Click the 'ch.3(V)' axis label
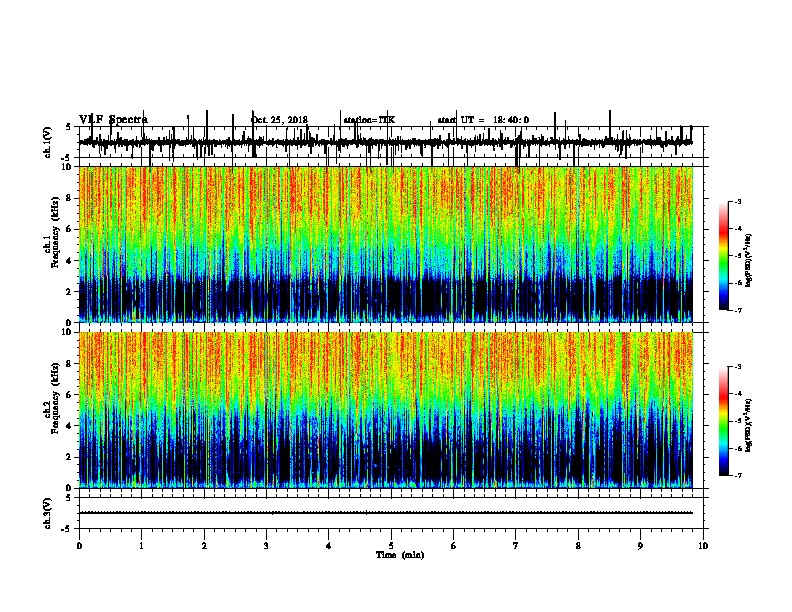The image size is (792, 612). point(48,513)
